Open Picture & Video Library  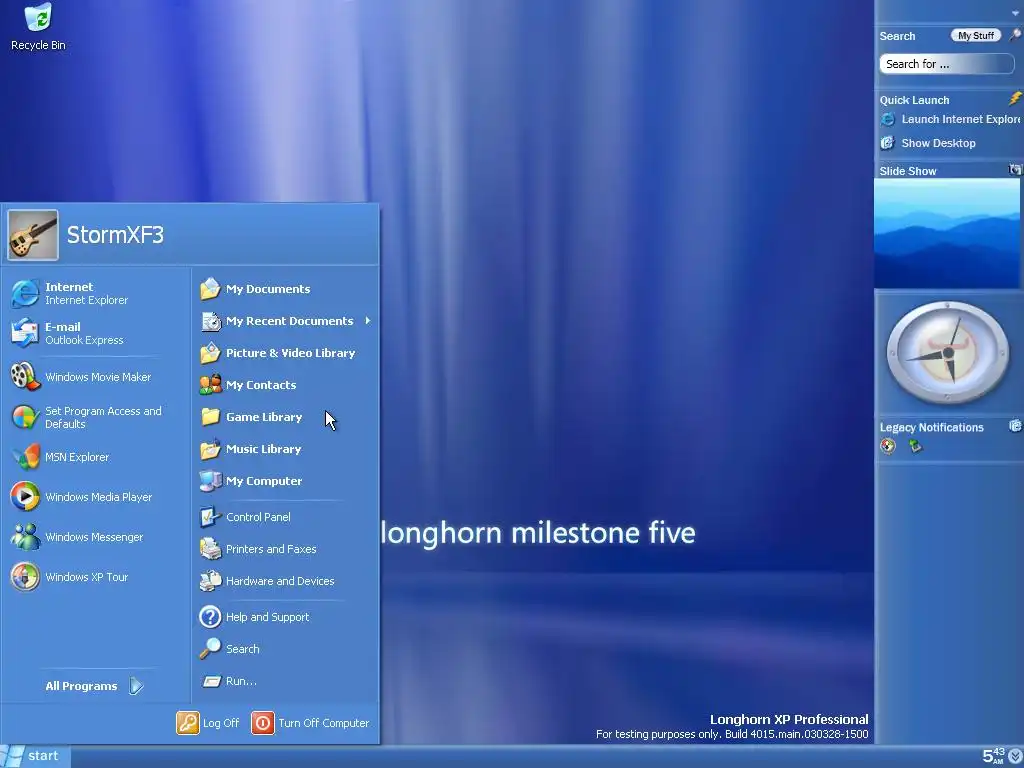(x=278, y=353)
